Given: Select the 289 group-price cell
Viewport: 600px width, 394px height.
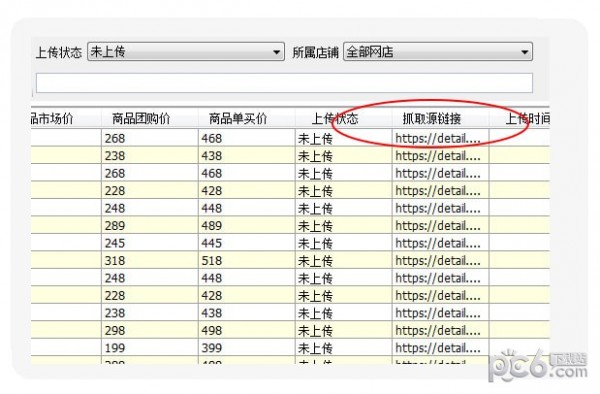Looking at the screenshot, I should [150, 225].
